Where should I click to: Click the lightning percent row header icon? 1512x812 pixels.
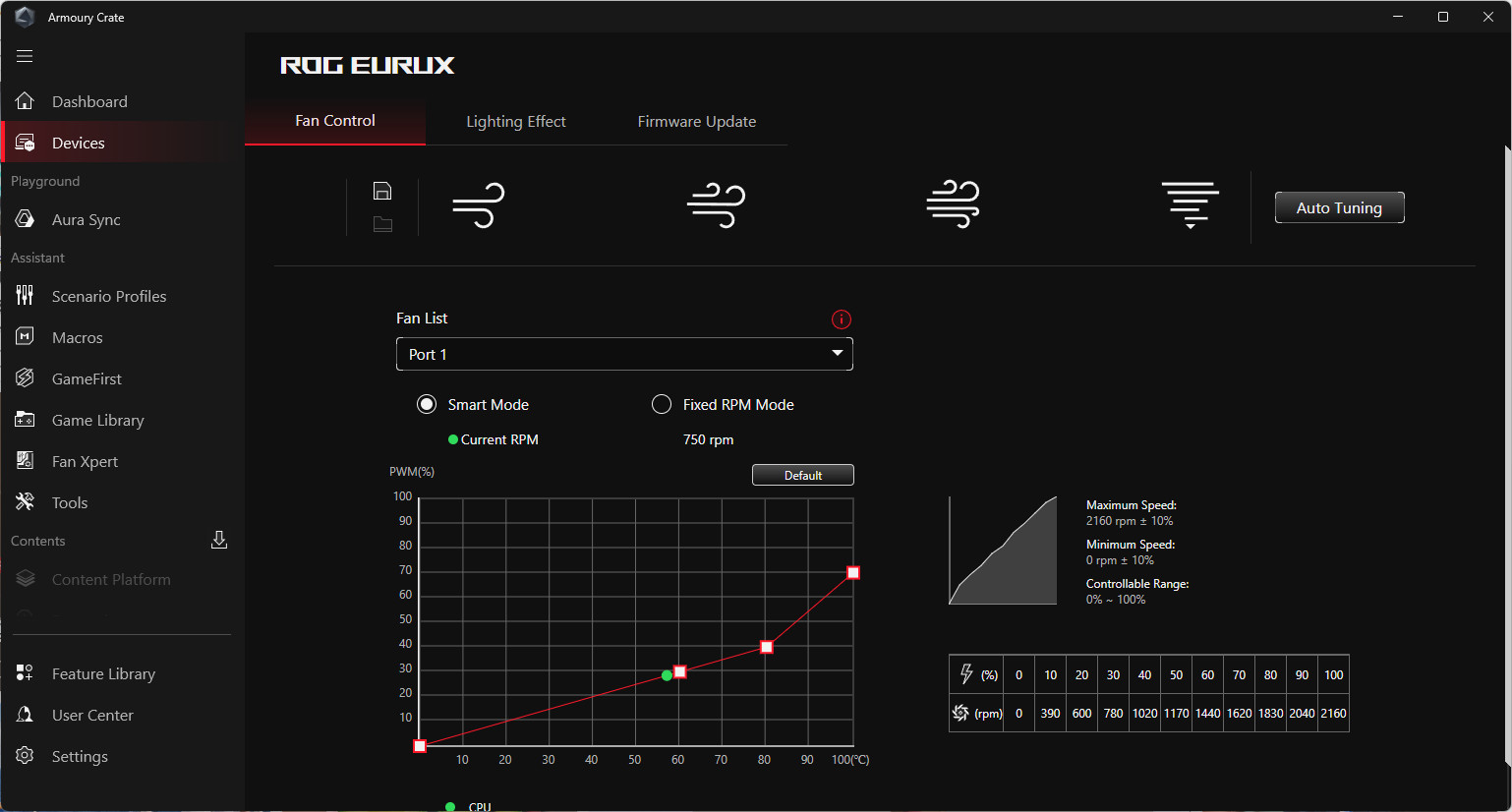click(966, 673)
